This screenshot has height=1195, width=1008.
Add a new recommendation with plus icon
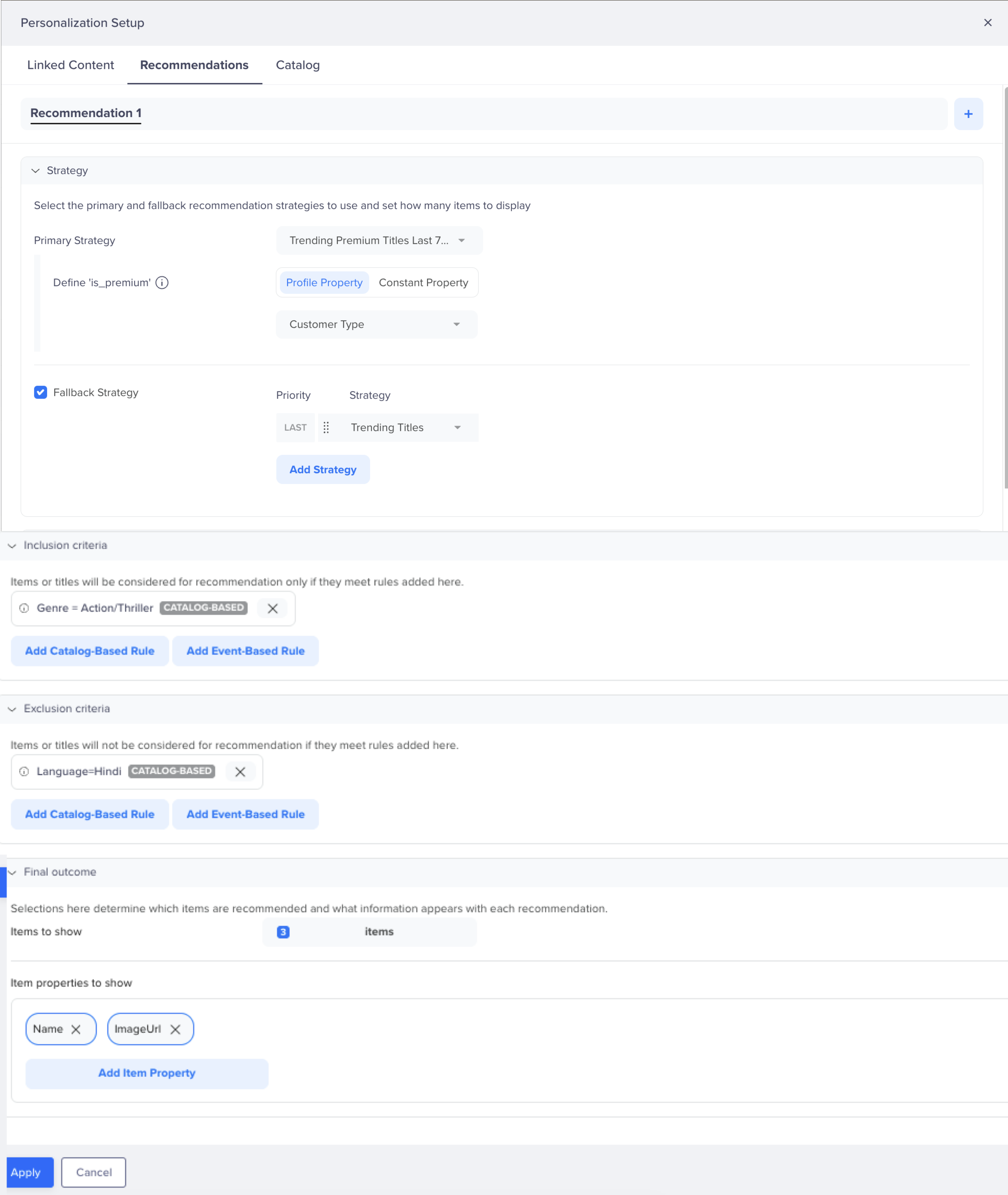968,114
